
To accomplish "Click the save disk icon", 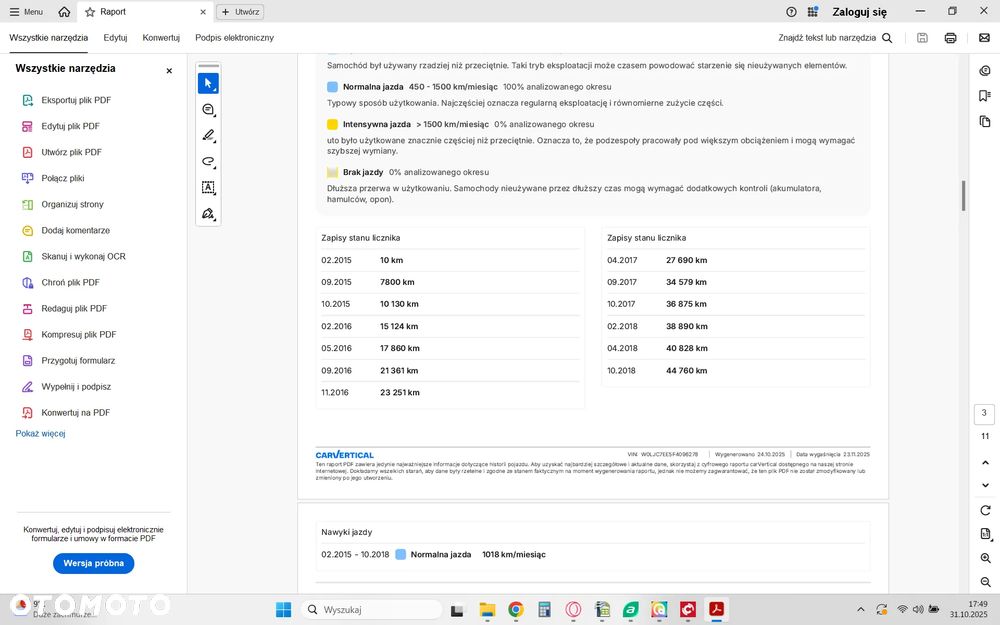I will [922, 38].
